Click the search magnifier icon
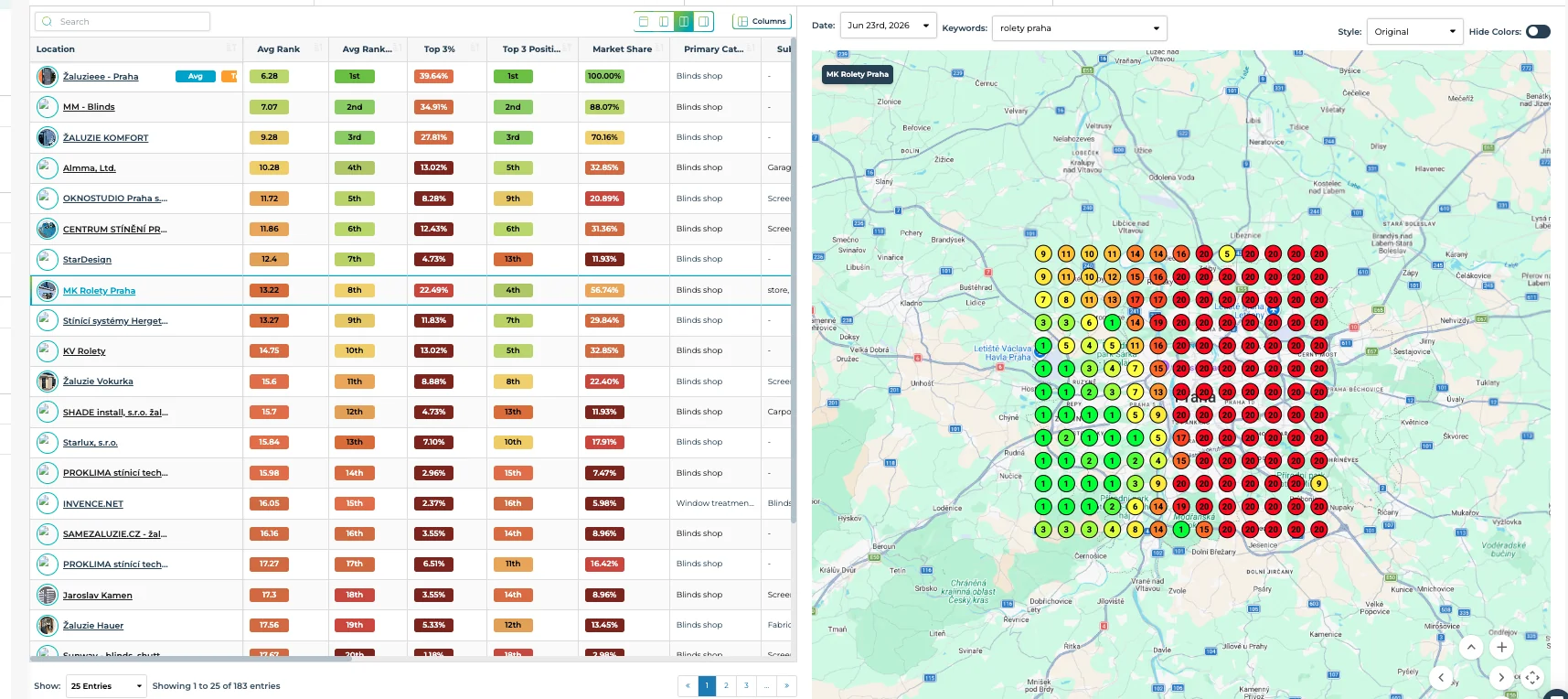This screenshot has height=699, width=1568. coord(48,21)
